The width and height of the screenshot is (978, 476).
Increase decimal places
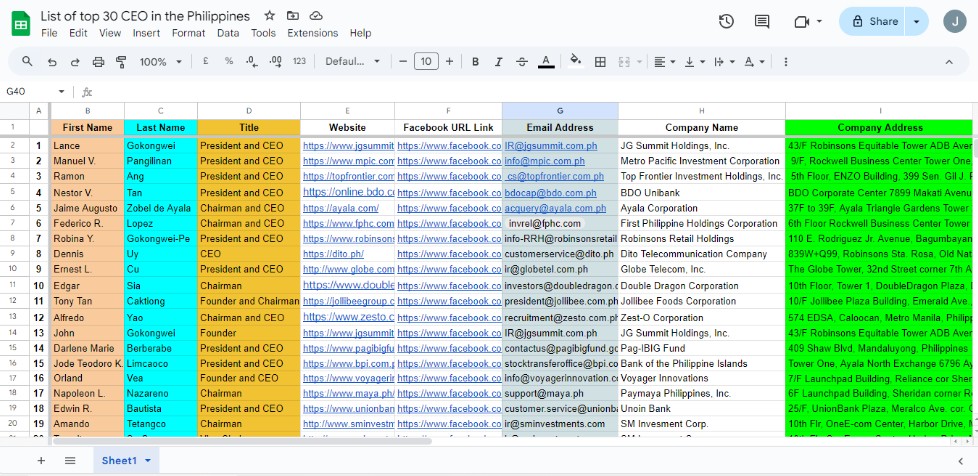pos(276,61)
